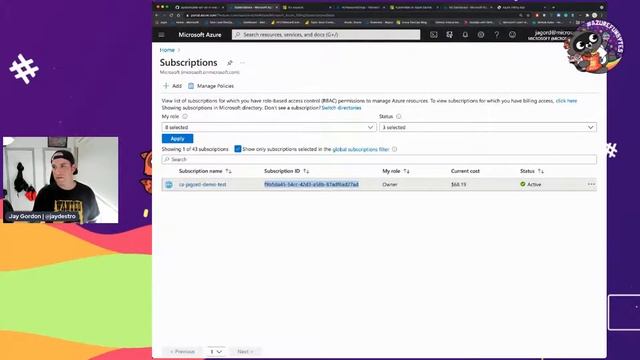Open the 'click here' billing access link

566,101
